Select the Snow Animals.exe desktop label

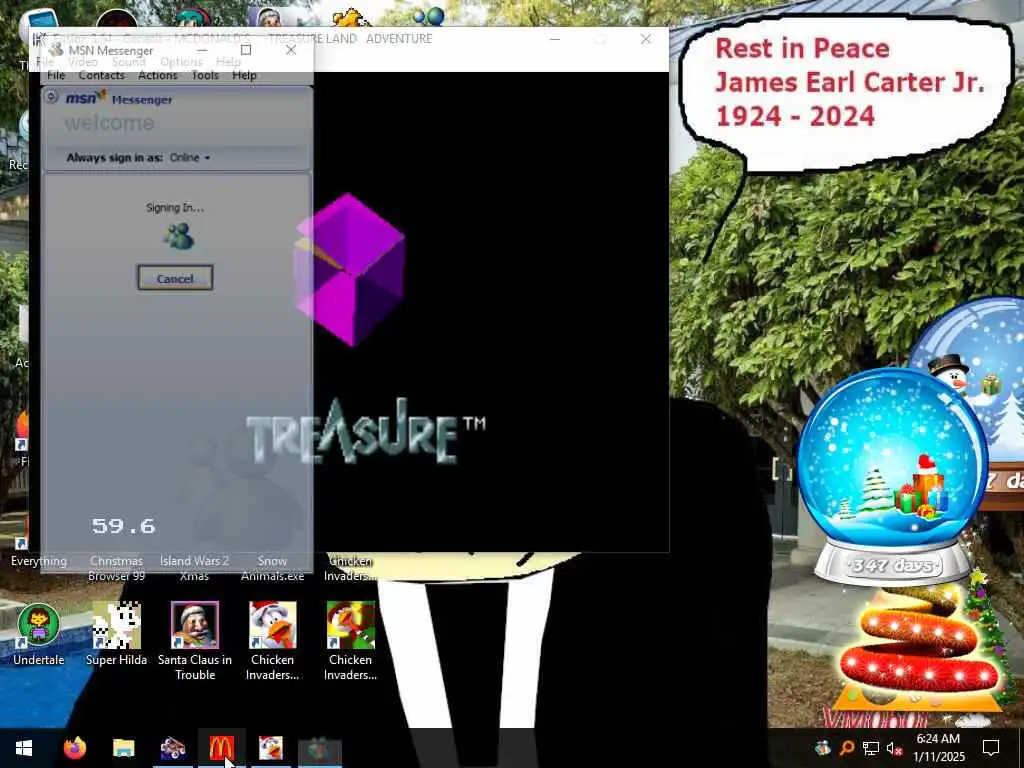(x=272, y=568)
